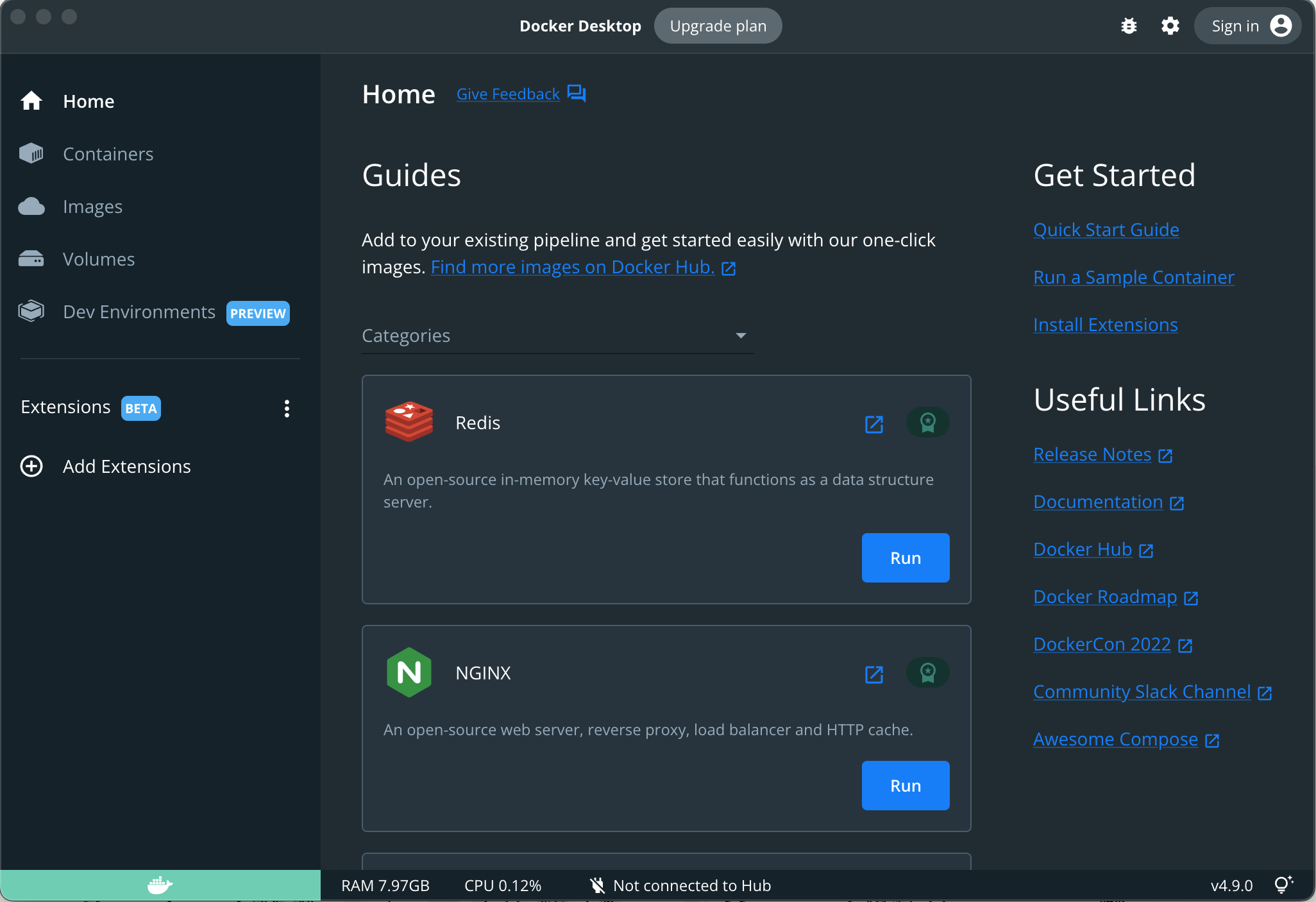Click the Upgrade plan button
Viewport: 1316px width, 902px height.
pos(718,26)
